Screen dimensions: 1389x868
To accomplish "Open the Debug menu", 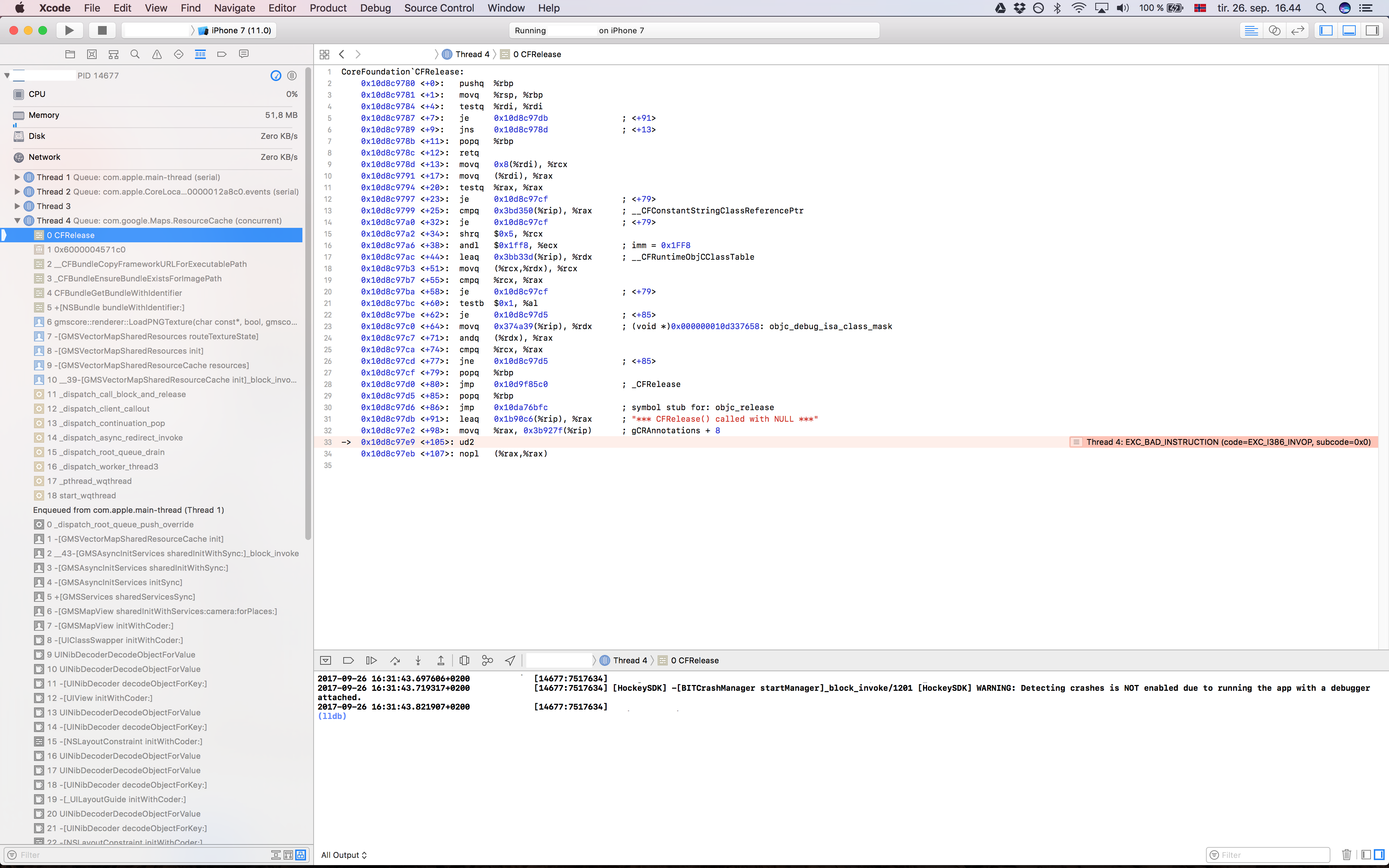I will click(375, 8).
